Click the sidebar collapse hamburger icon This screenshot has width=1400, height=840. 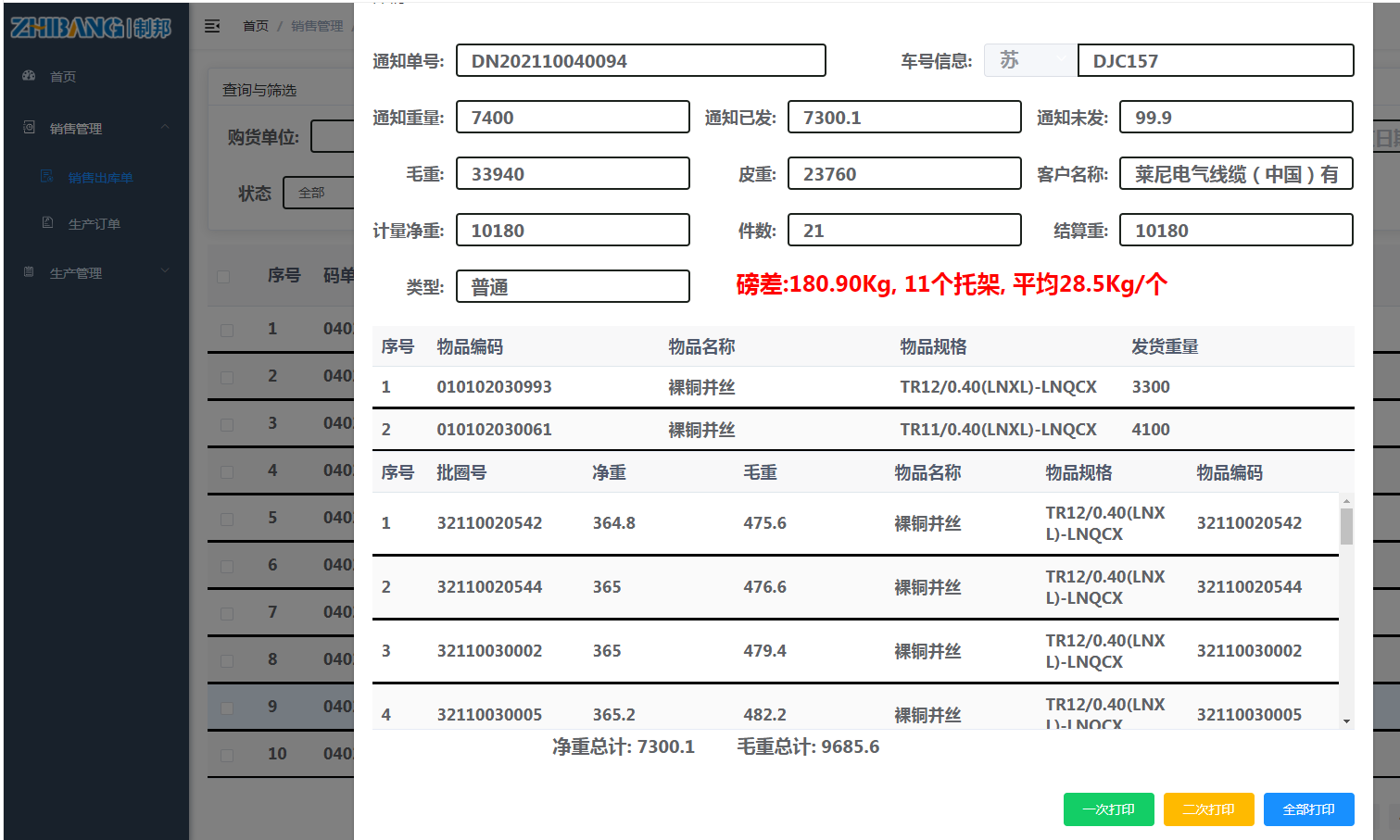point(212,26)
